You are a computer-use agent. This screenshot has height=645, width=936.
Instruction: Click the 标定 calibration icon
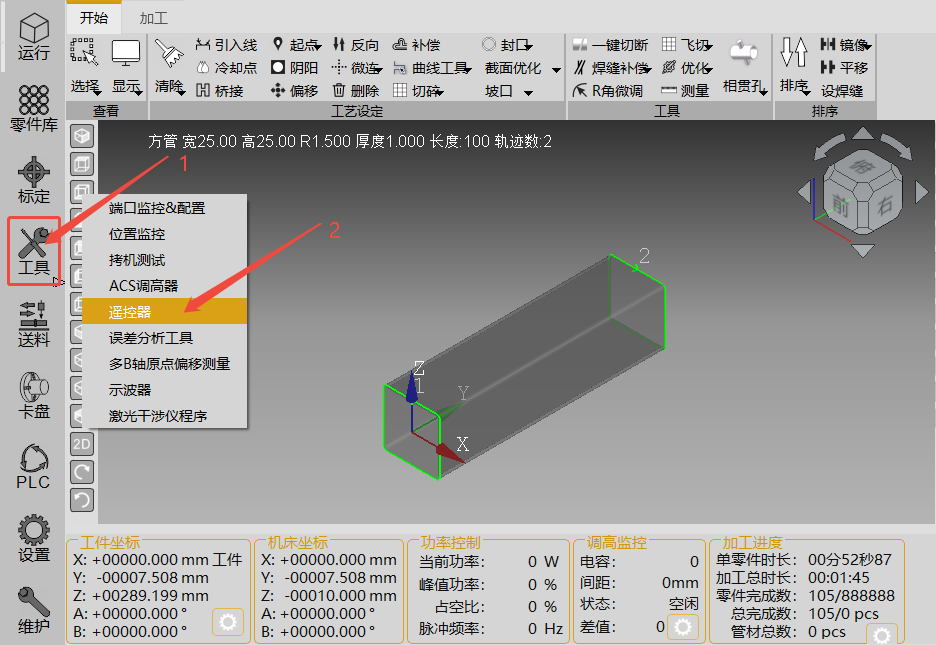click(x=33, y=180)
